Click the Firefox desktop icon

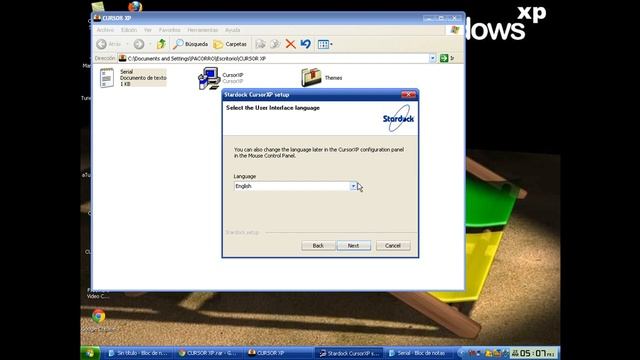coord(135,7)
